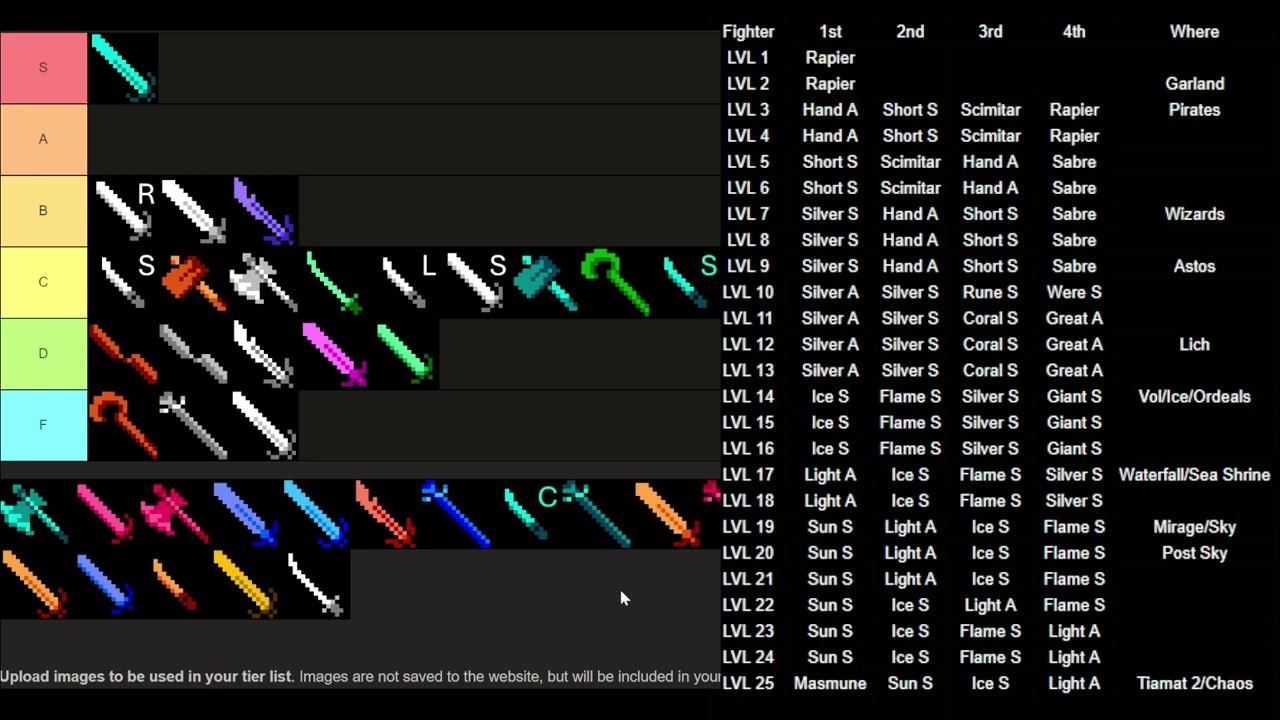Image resolution: width=1280 pixels, height=720 pixels.
Task: Click the 'Pirates' location cell
Action: tap(1194, 110)
